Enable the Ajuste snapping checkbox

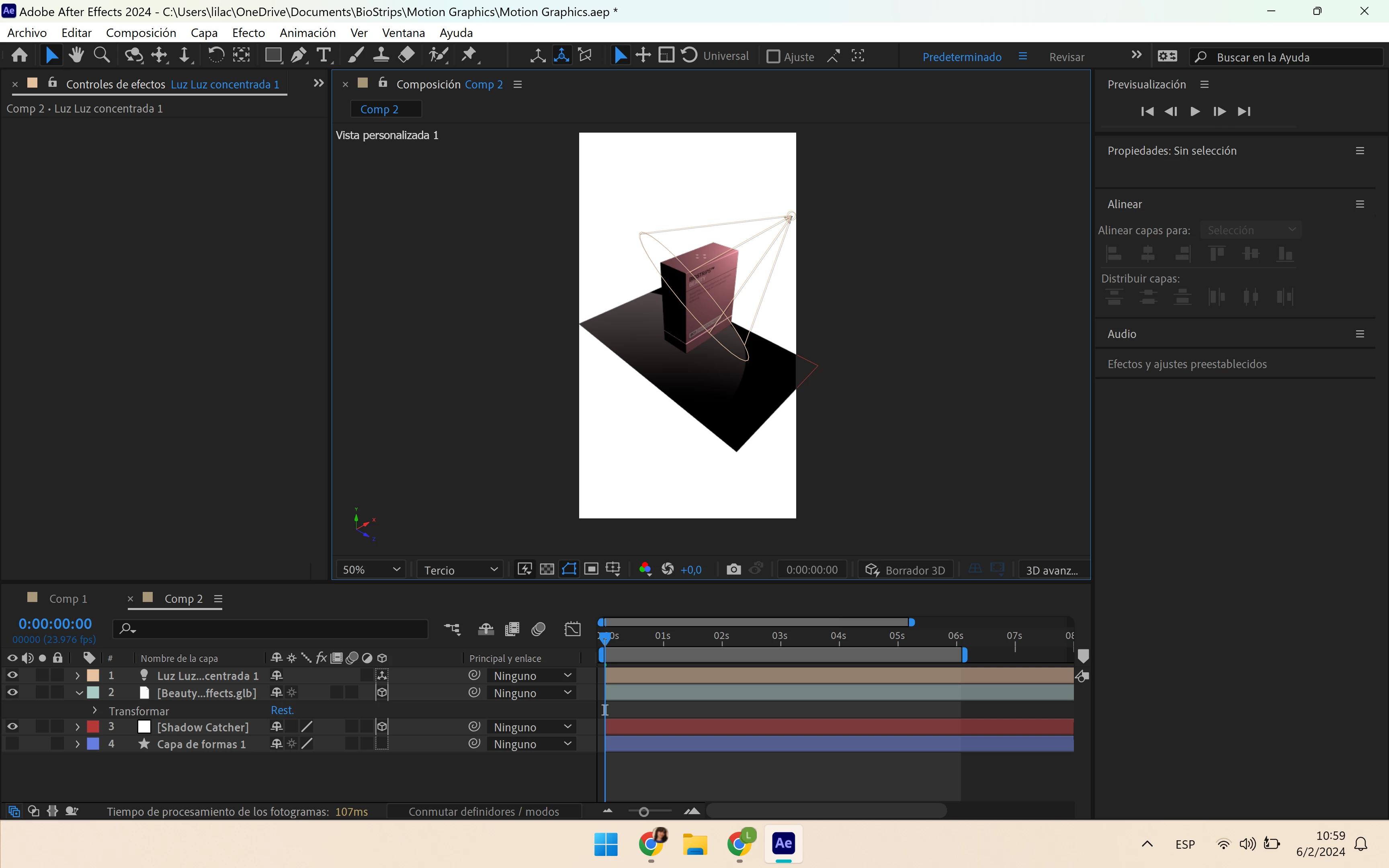click(773, 57)
